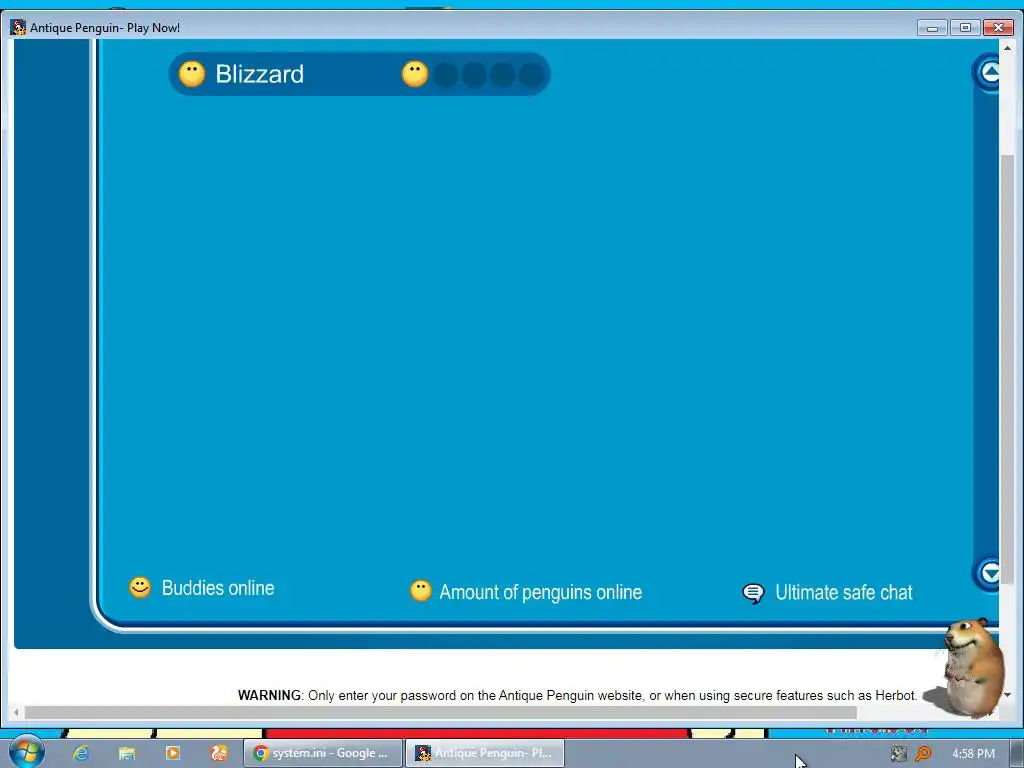Click the Antique Penguin title bar icon

click(x=18, y=27)
